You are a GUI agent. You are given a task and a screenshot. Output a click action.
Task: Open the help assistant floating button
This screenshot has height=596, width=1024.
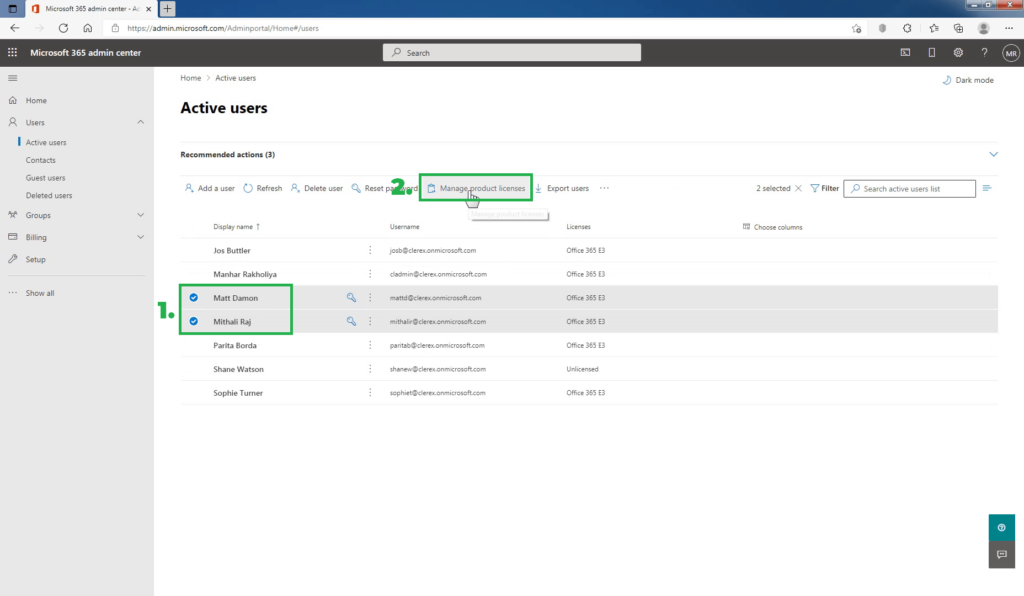pyautogui.click(x=1001, y=527)
